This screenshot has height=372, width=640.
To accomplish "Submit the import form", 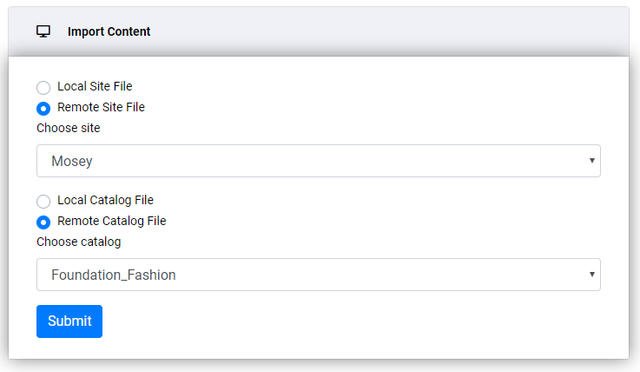I will [69, 321].
